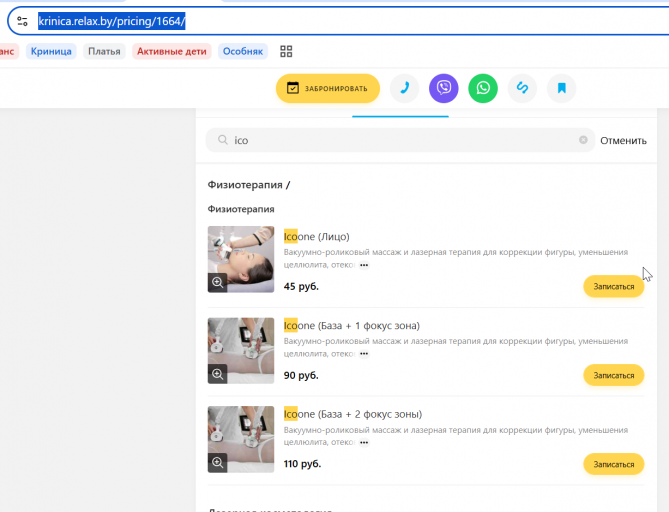Clear the search text with X icon

coord(583,140)
